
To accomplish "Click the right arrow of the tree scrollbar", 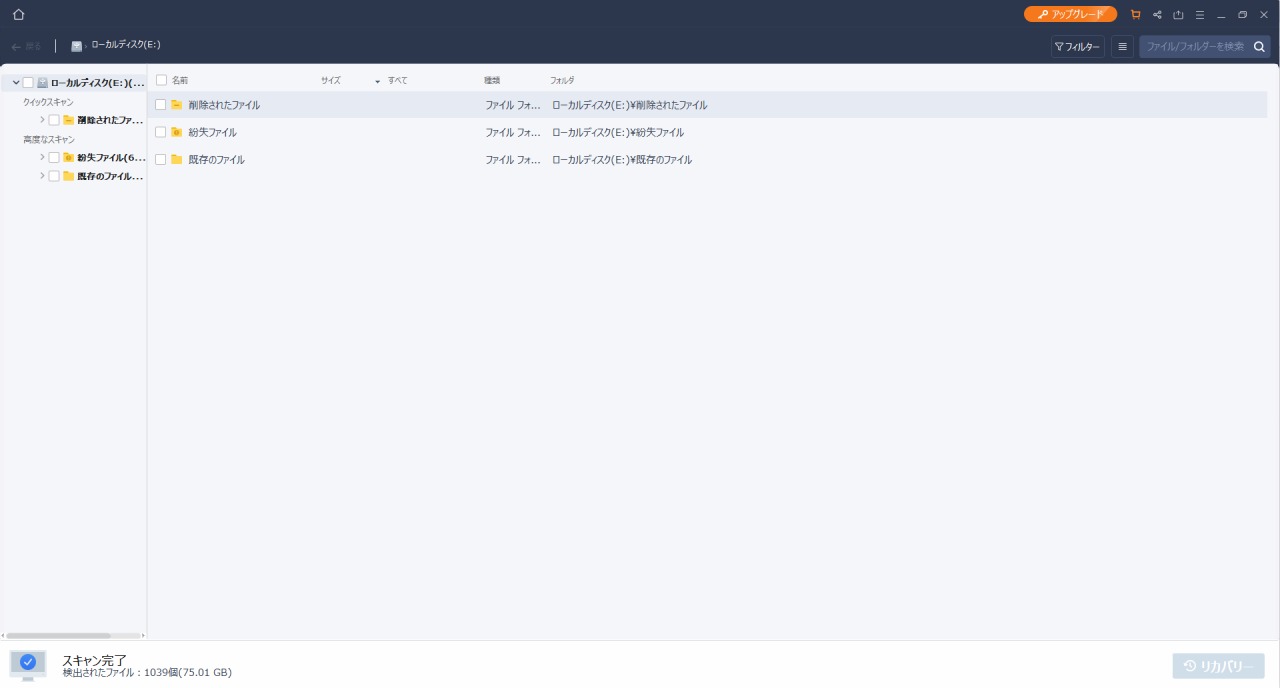I will pos(143,635).
